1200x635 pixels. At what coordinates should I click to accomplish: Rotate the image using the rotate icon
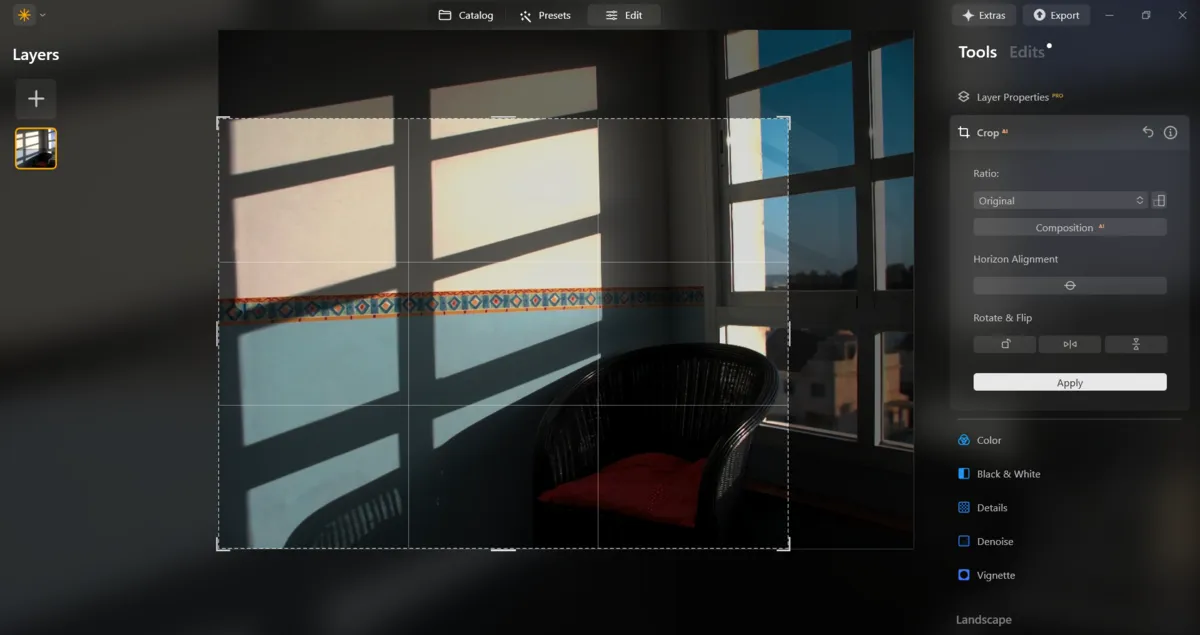click(1004, 343)
